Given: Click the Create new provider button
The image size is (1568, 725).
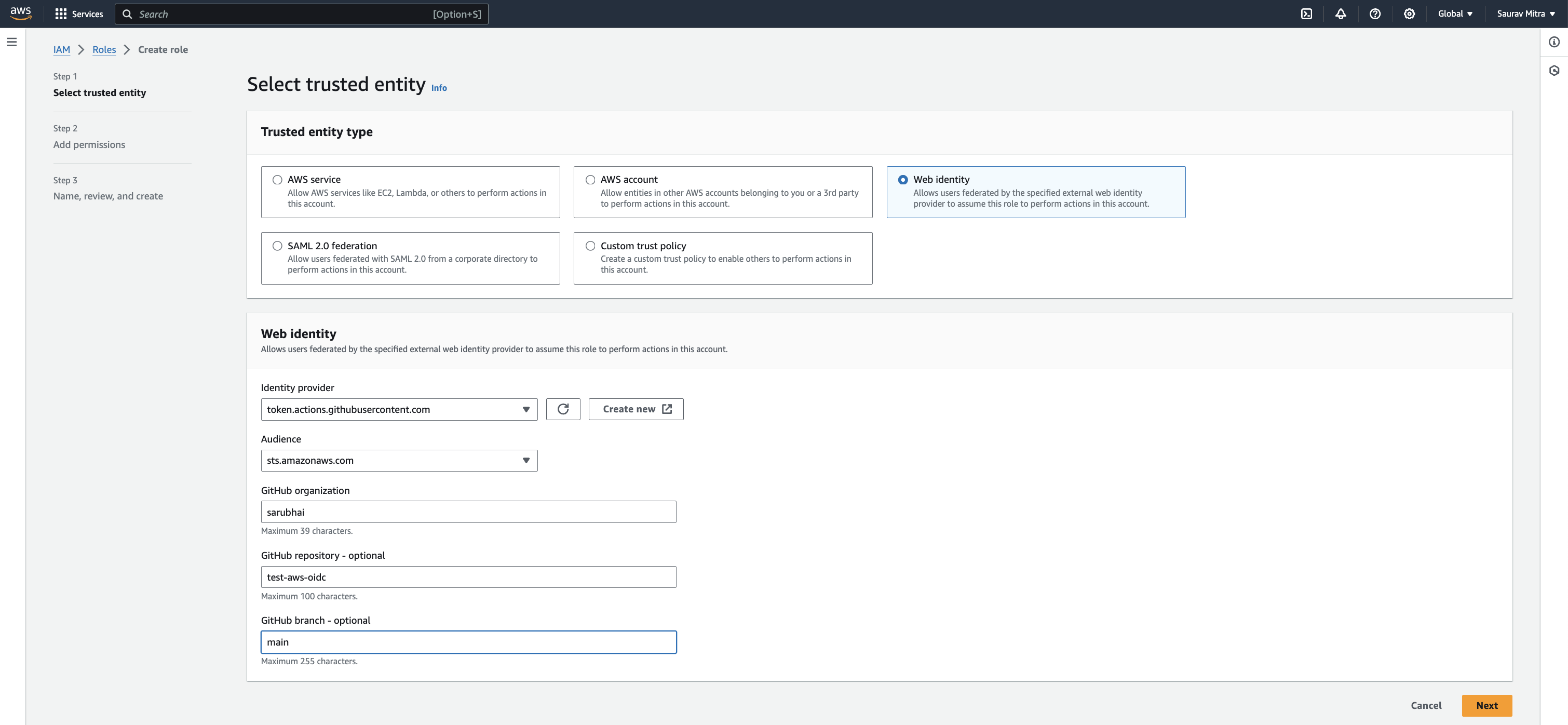Looking at the screenshot, I should [x=636, y=409].
